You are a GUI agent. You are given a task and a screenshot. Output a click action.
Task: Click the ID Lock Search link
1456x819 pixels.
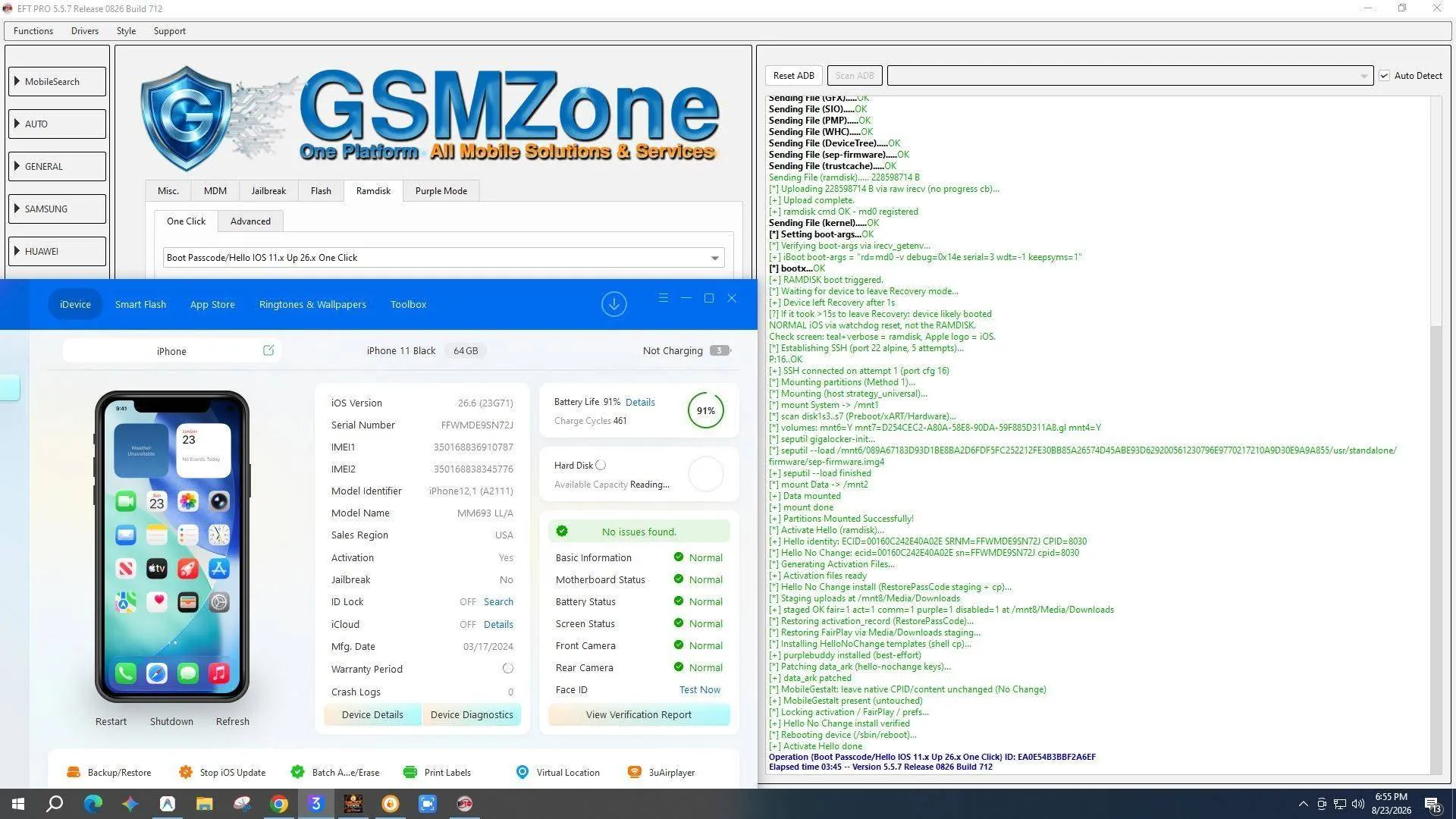(x=498, y=601)
